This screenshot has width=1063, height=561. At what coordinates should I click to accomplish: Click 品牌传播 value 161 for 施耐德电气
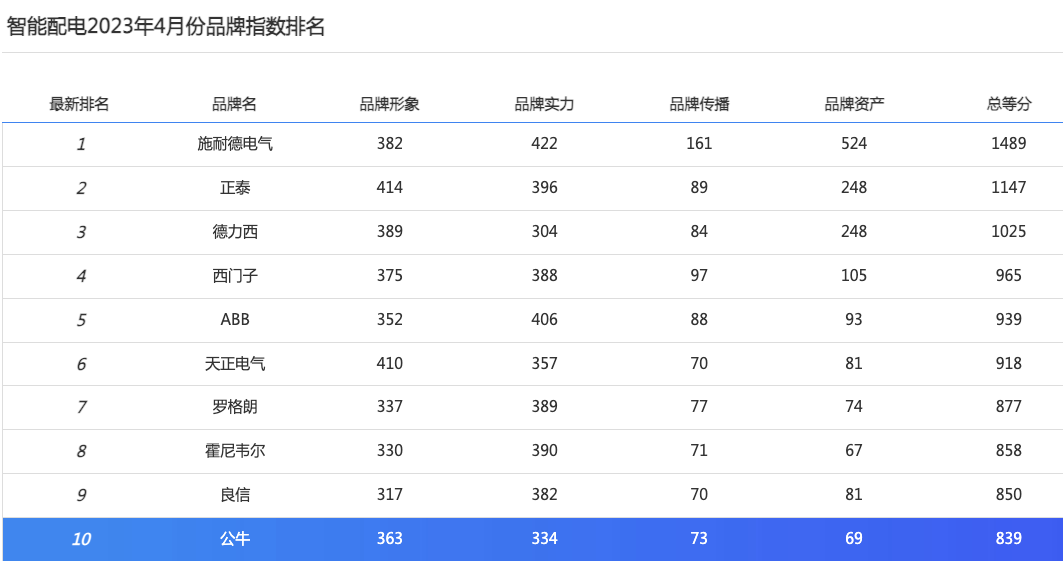699,144
